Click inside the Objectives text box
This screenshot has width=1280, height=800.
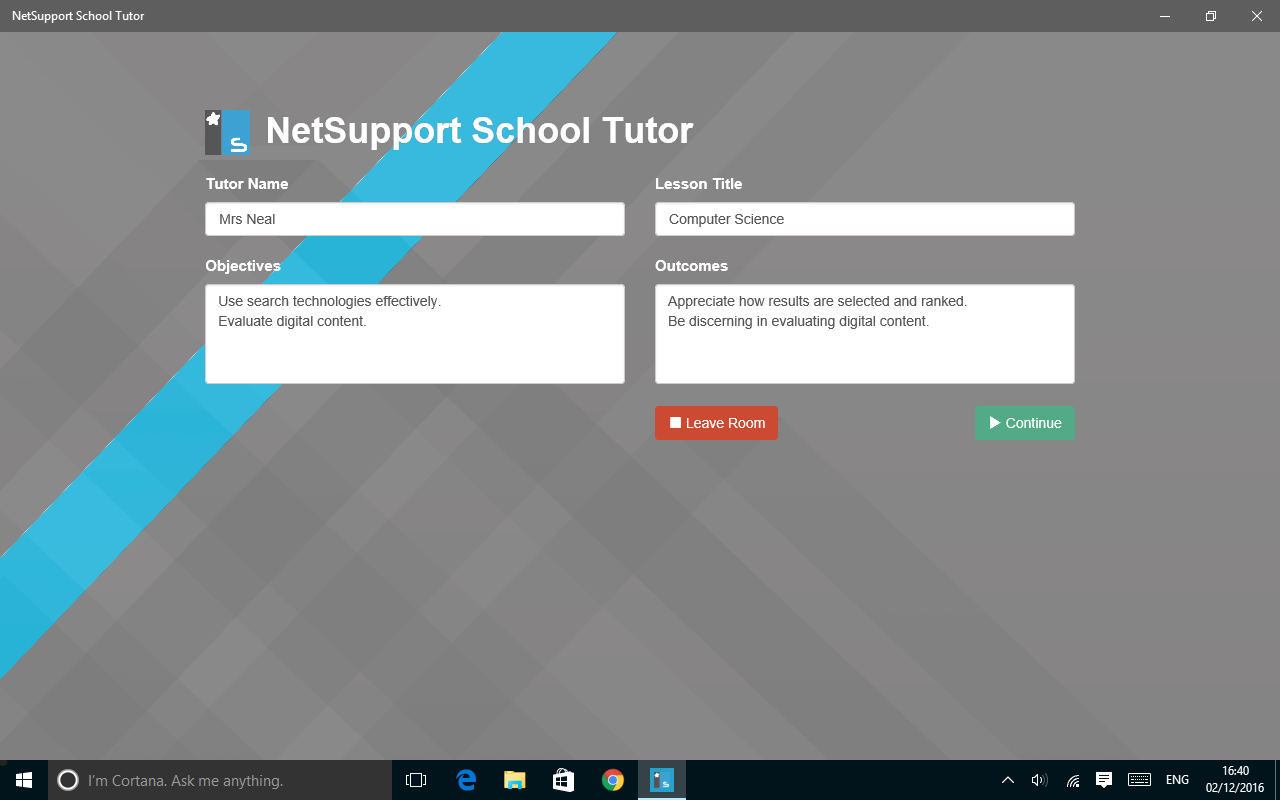415,334
